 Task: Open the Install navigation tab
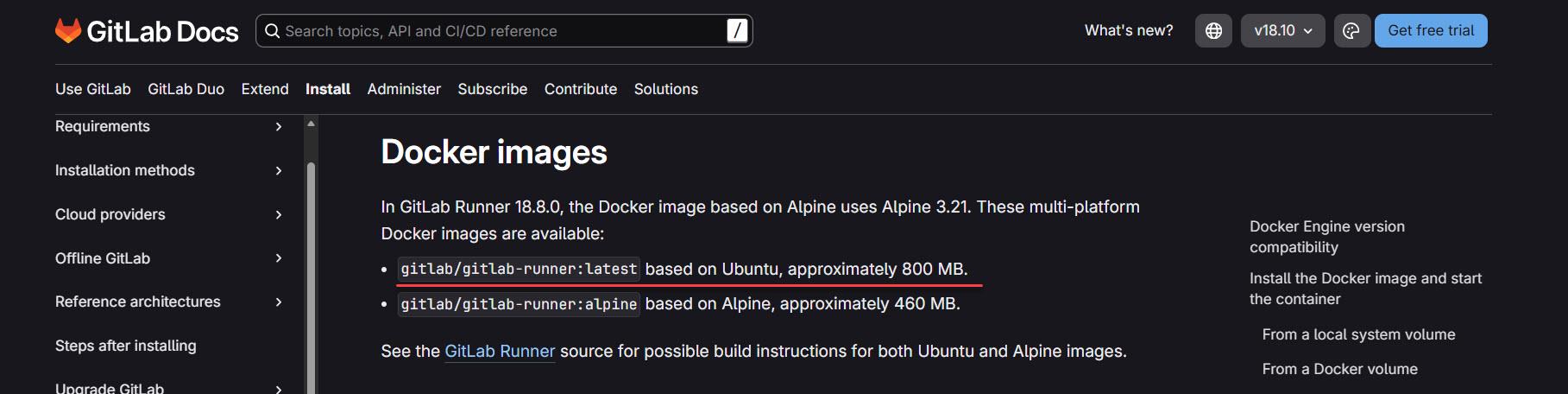[328, 89]
